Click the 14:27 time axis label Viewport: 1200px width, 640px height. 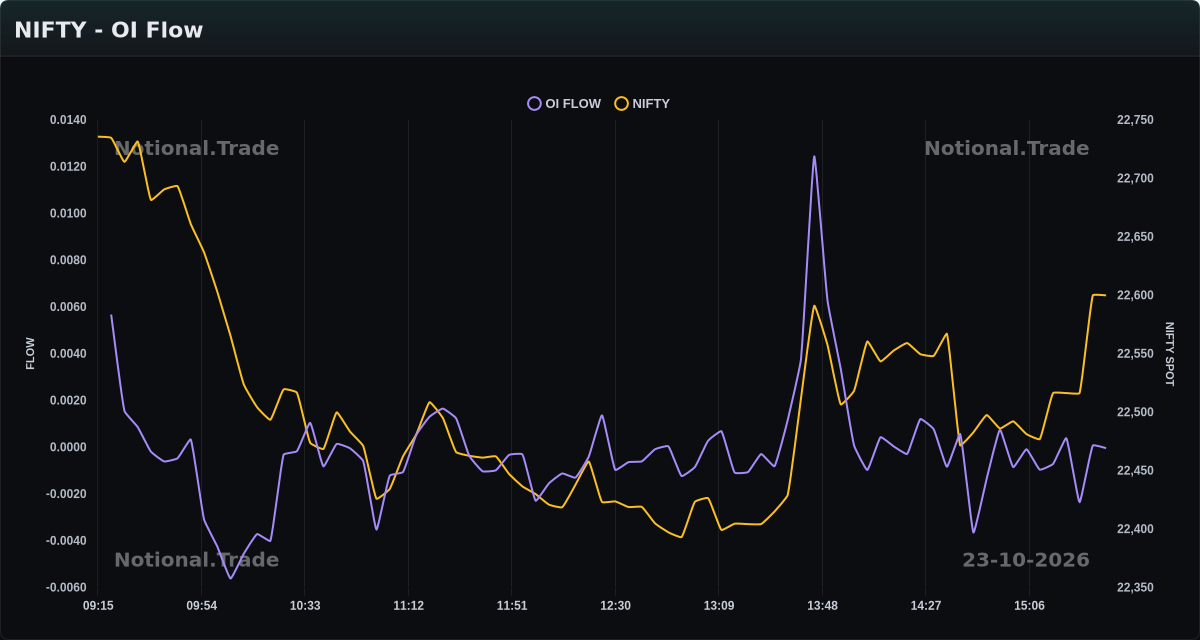click(926, 606)
